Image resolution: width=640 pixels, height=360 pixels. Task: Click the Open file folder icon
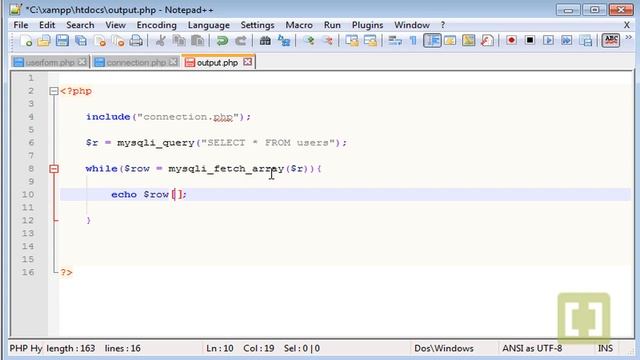44,40
